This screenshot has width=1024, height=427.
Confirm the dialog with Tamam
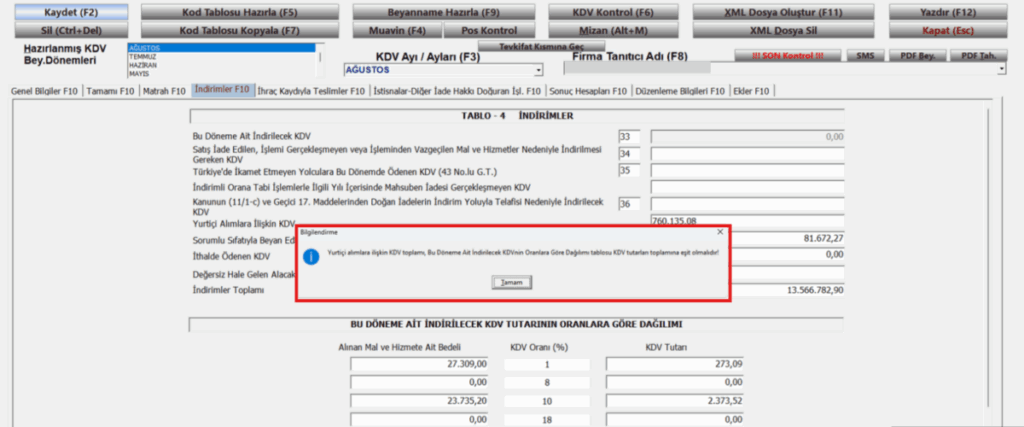pos(513,282)
